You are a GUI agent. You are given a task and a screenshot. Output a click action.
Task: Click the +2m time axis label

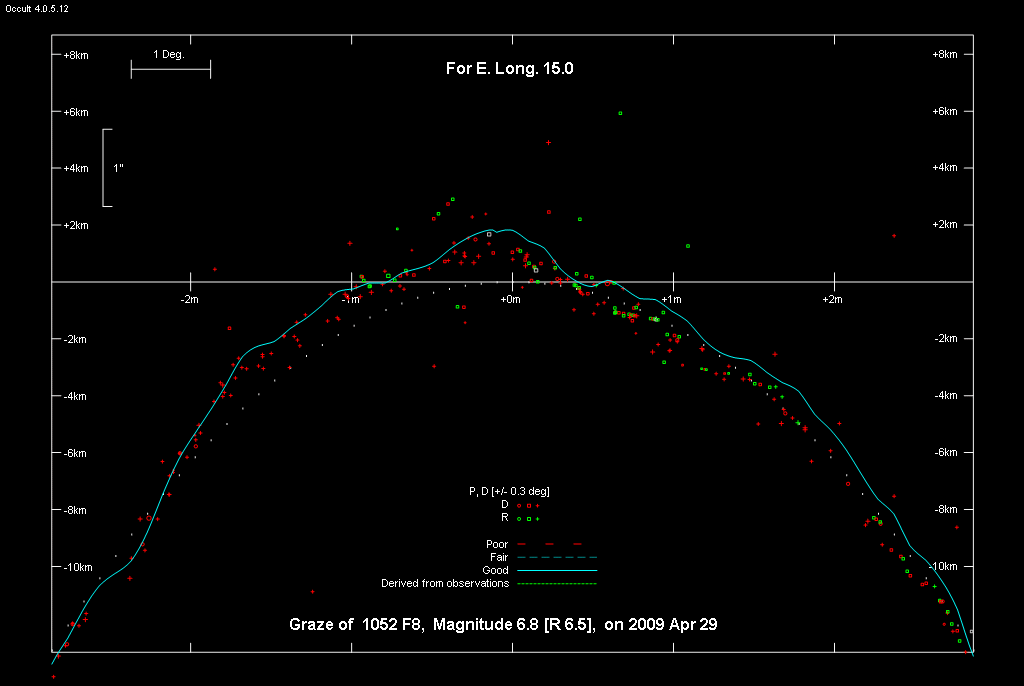(x=832, y=300)
